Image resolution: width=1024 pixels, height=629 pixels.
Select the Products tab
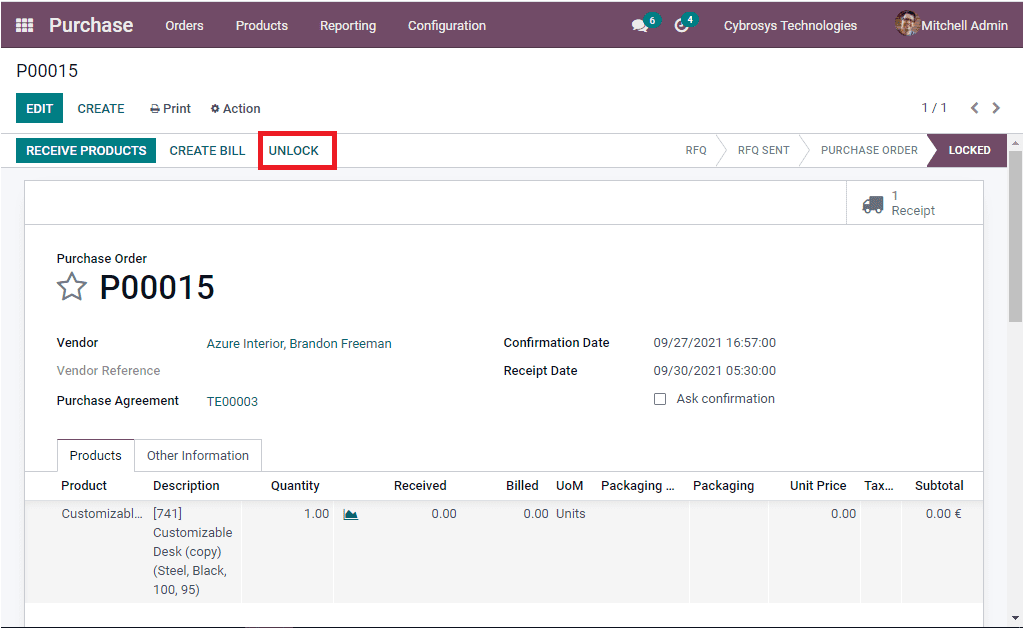coord(95,455)
